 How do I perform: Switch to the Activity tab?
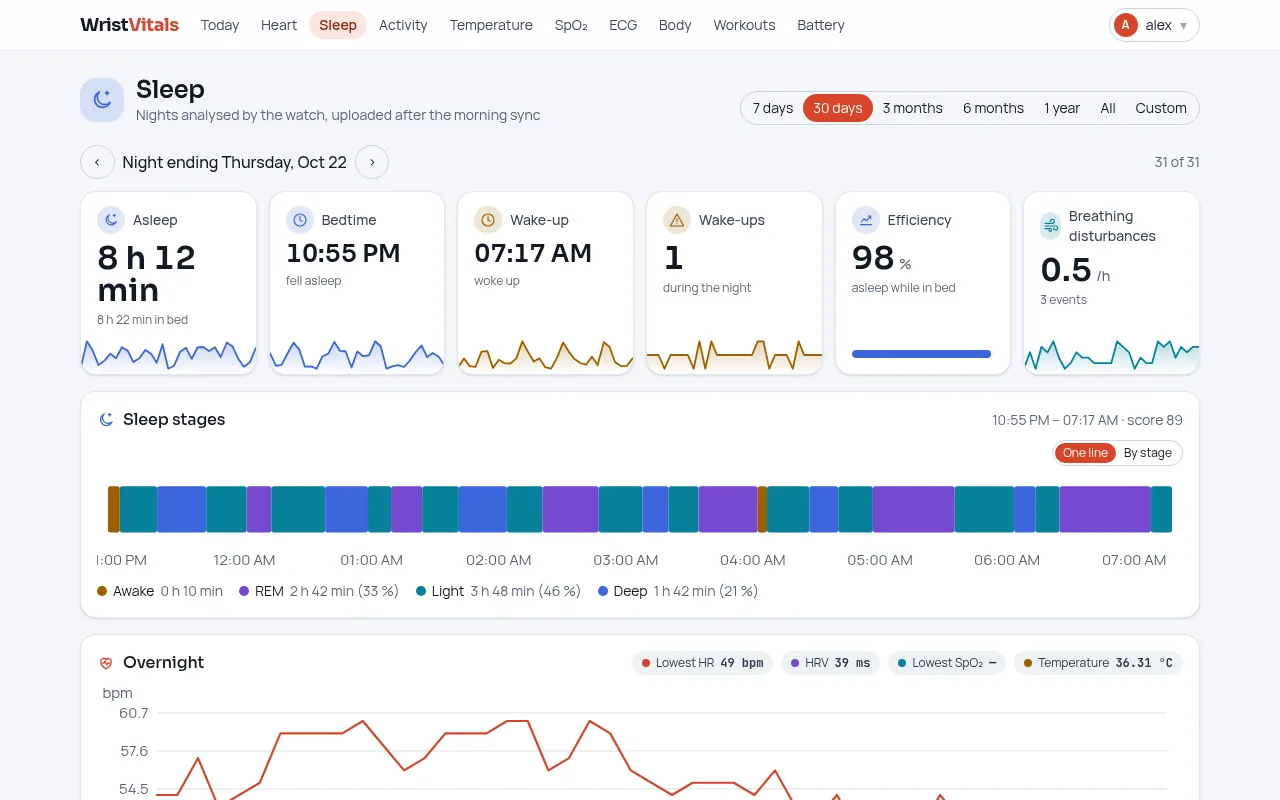(x=403, y=25)
